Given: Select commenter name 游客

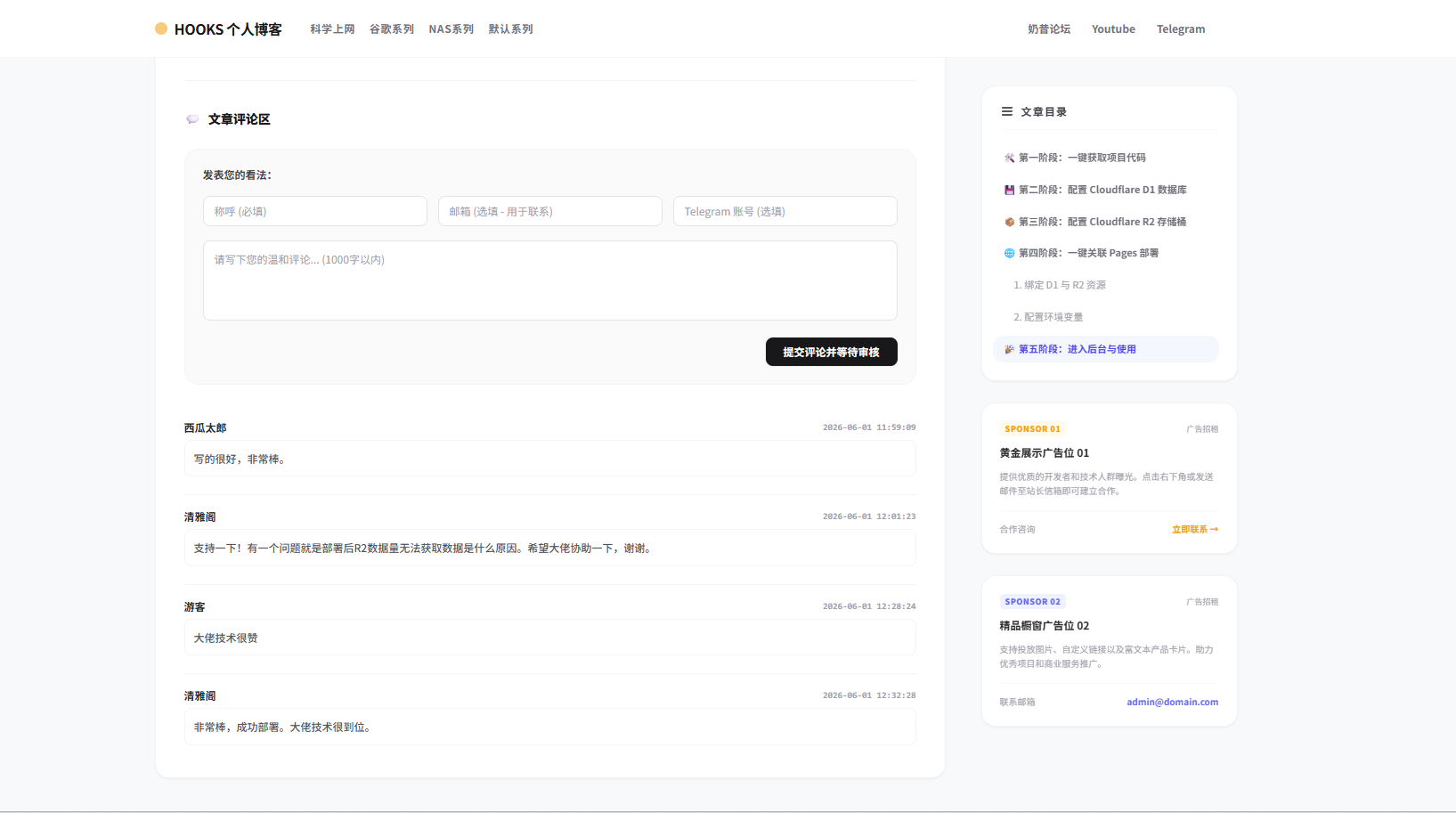Looking at the screenshot, I should coord(195,607).
